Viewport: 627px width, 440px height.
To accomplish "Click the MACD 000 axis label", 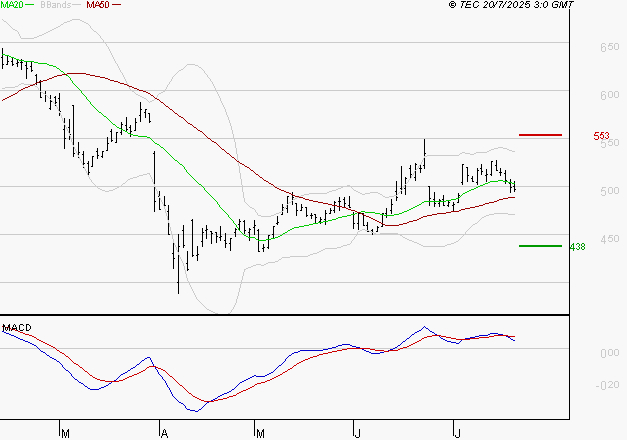I will coord(610,353).
